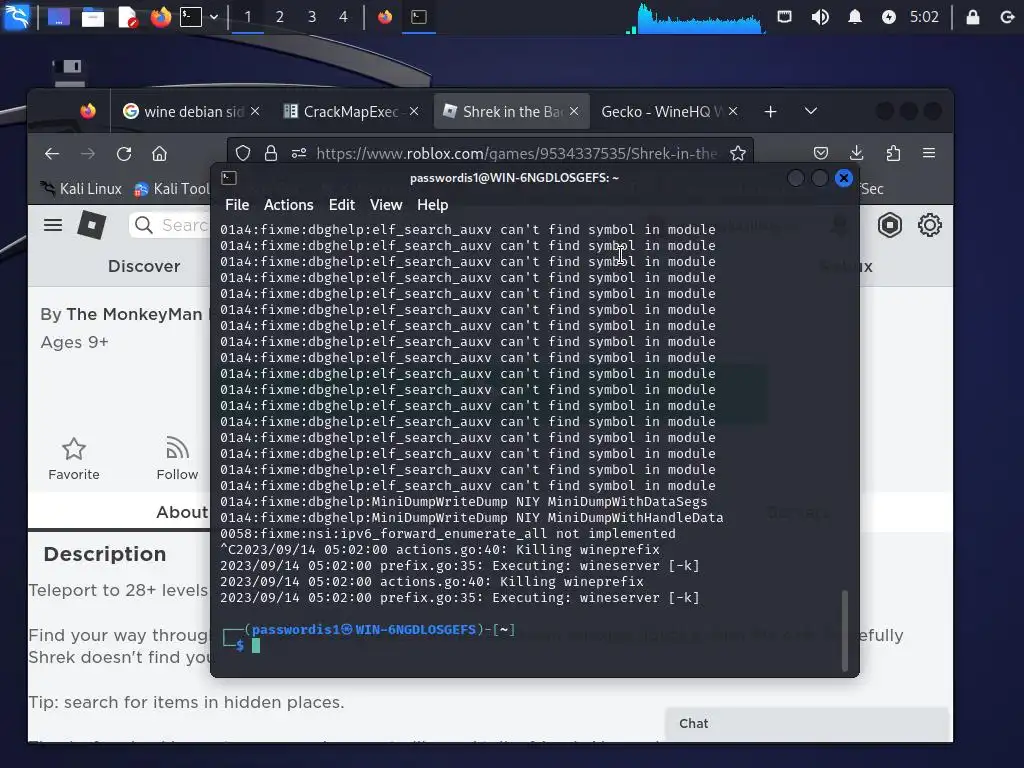Expand the list all tabs chevron

[810, 112]
